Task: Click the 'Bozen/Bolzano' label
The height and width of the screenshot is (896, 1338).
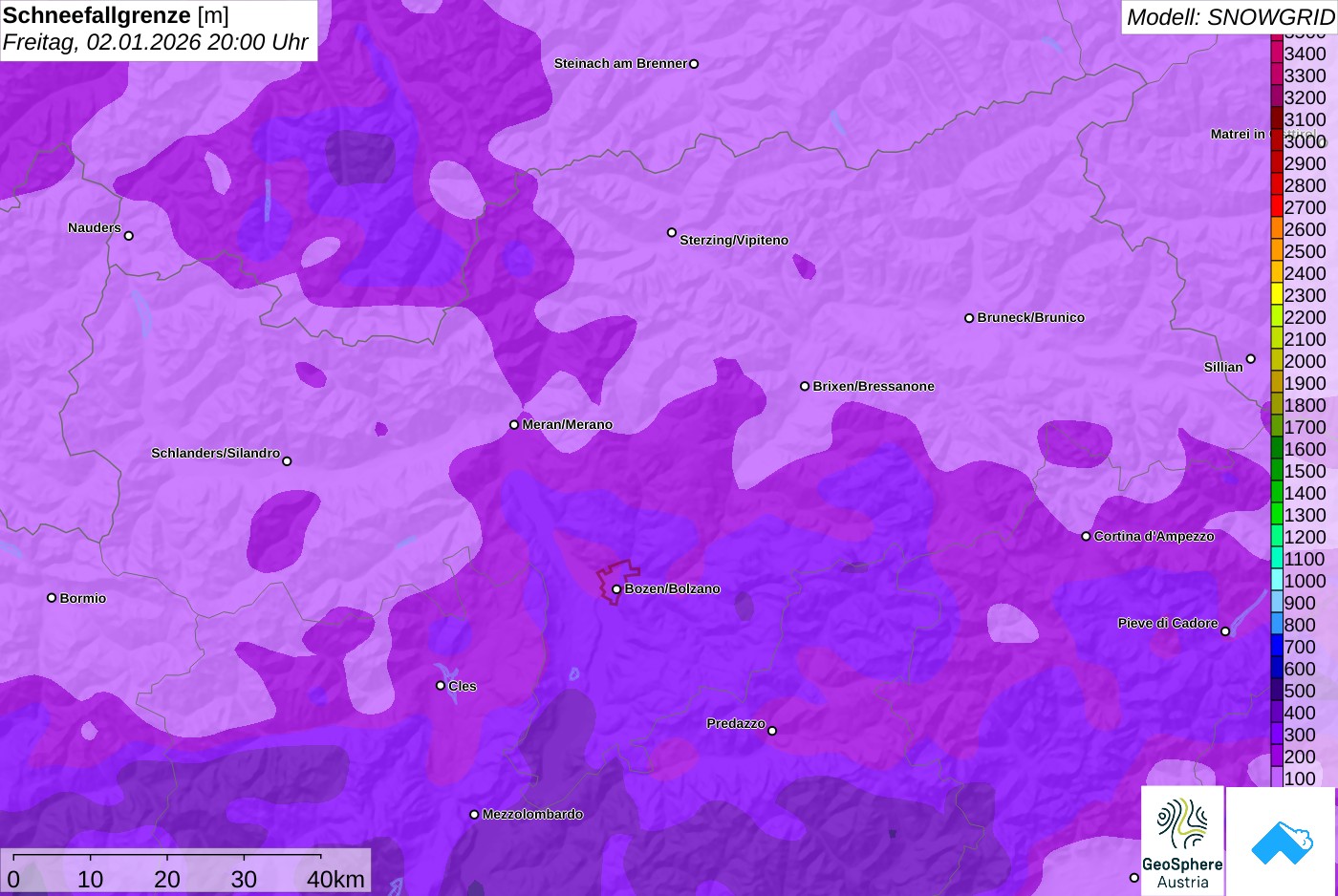Action: (x=673, y=588)
